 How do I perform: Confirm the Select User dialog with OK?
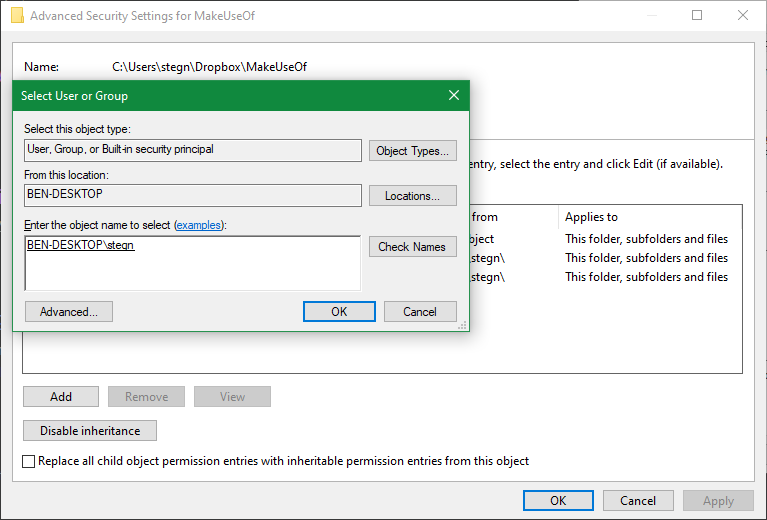coord(339,312)
